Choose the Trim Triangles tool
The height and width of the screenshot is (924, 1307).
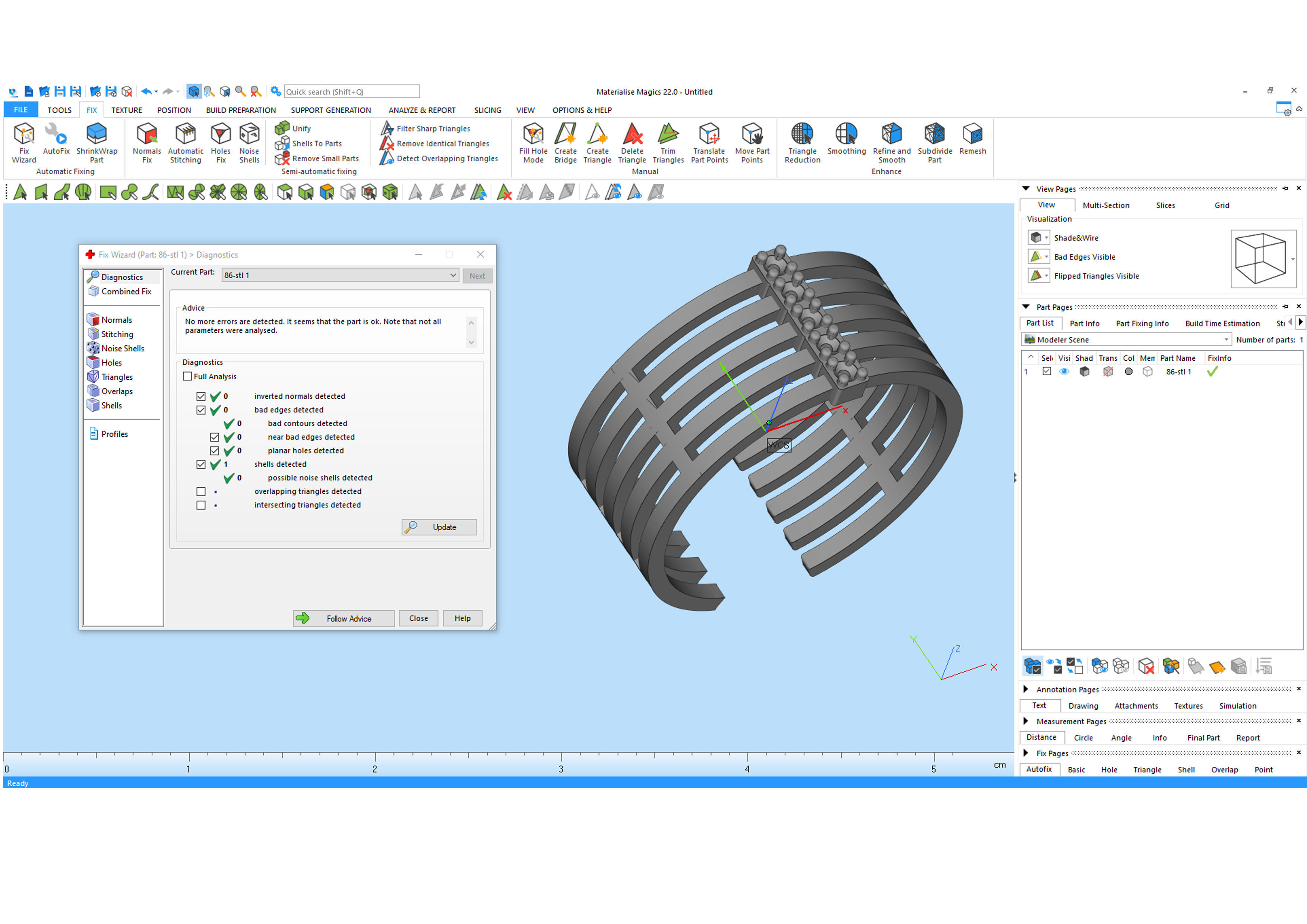coord(668,143)
